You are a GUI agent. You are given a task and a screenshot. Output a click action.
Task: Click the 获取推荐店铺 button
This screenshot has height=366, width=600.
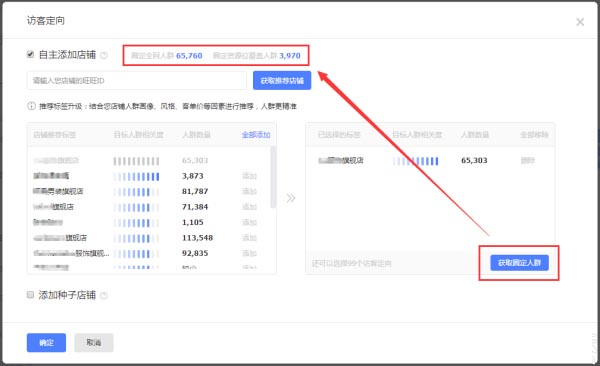282,80
